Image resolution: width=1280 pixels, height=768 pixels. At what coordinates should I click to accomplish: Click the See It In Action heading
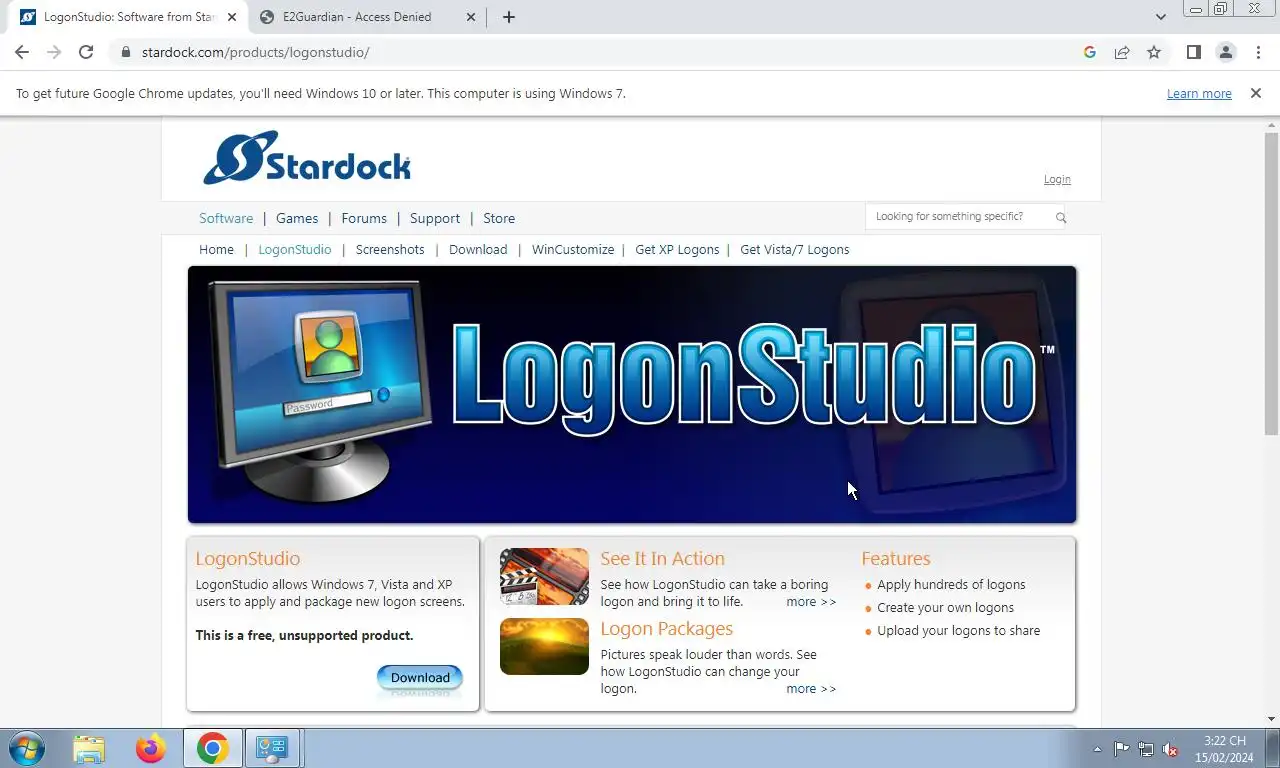click(662, 558)
